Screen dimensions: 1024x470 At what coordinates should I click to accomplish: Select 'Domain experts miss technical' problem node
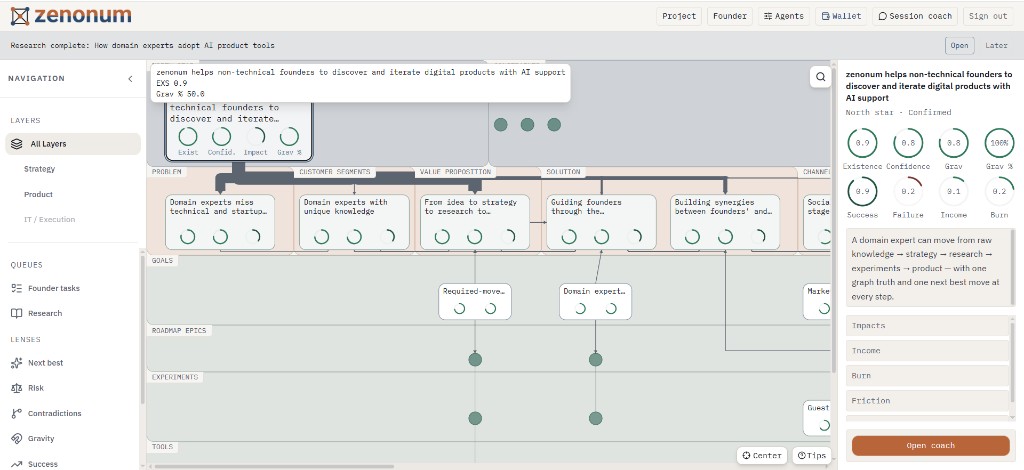pyautogui.click(x=220, y=222)
